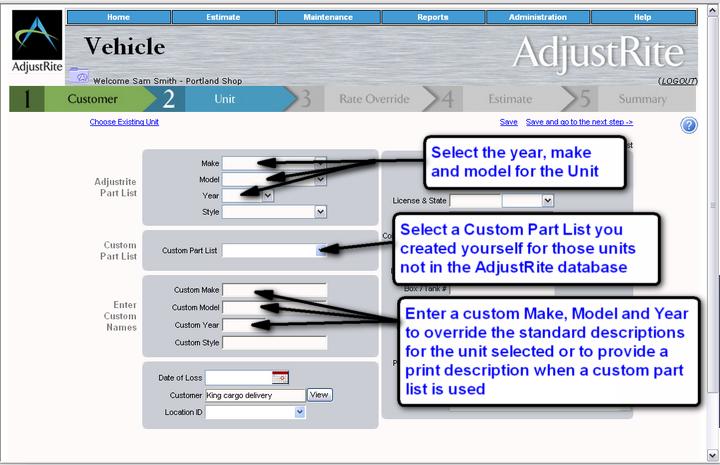
Task: Open the Administration menu
Action: (x=538, y=17)
